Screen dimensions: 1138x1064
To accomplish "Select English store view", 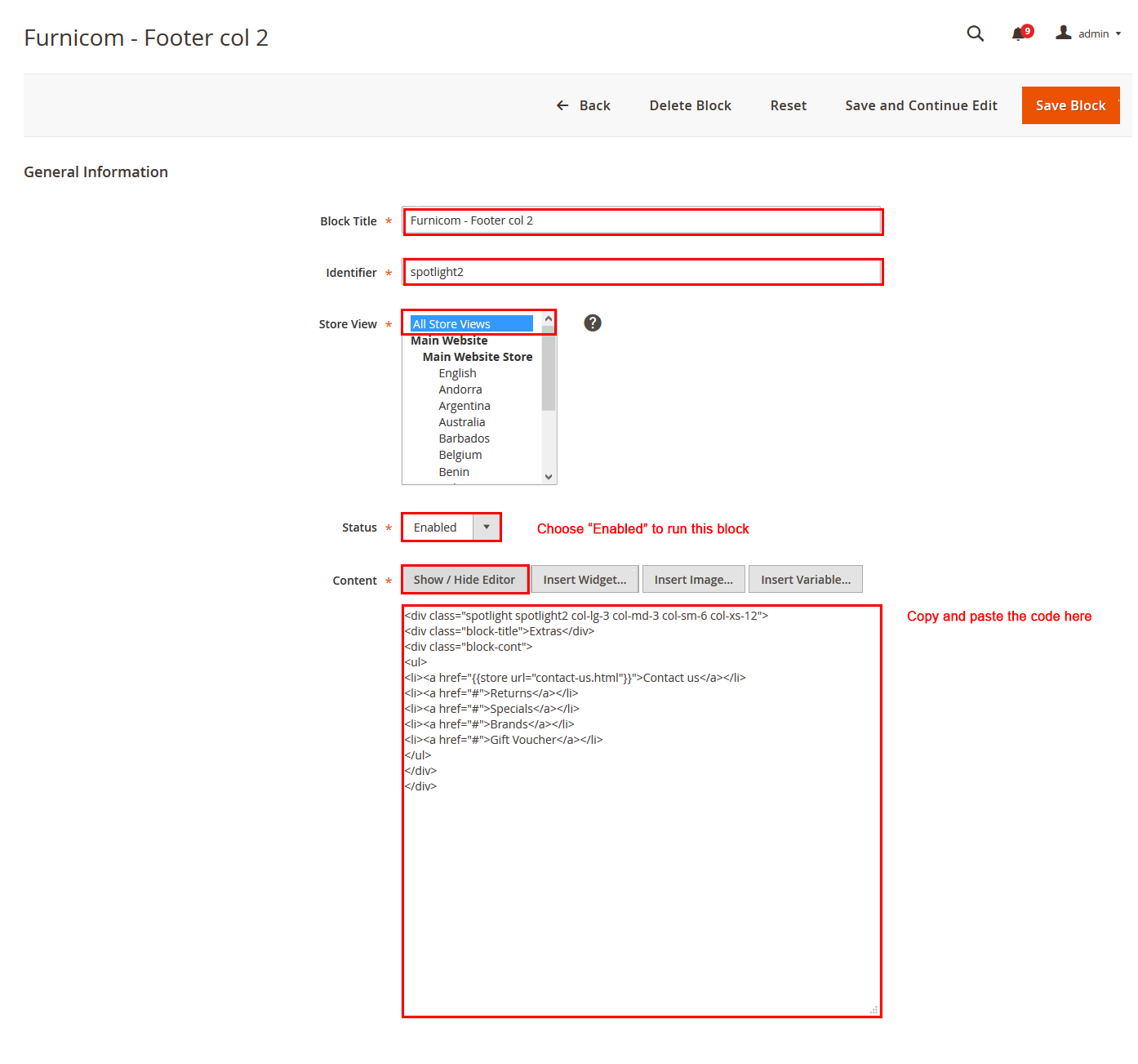I will 457,373.
